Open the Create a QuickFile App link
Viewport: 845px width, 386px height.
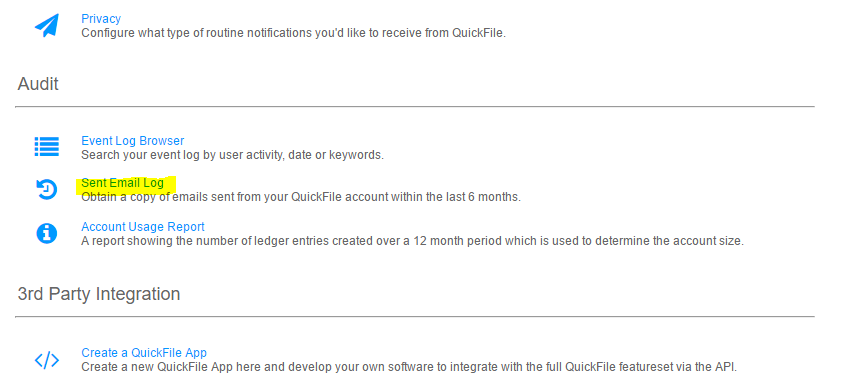point(144,353)
